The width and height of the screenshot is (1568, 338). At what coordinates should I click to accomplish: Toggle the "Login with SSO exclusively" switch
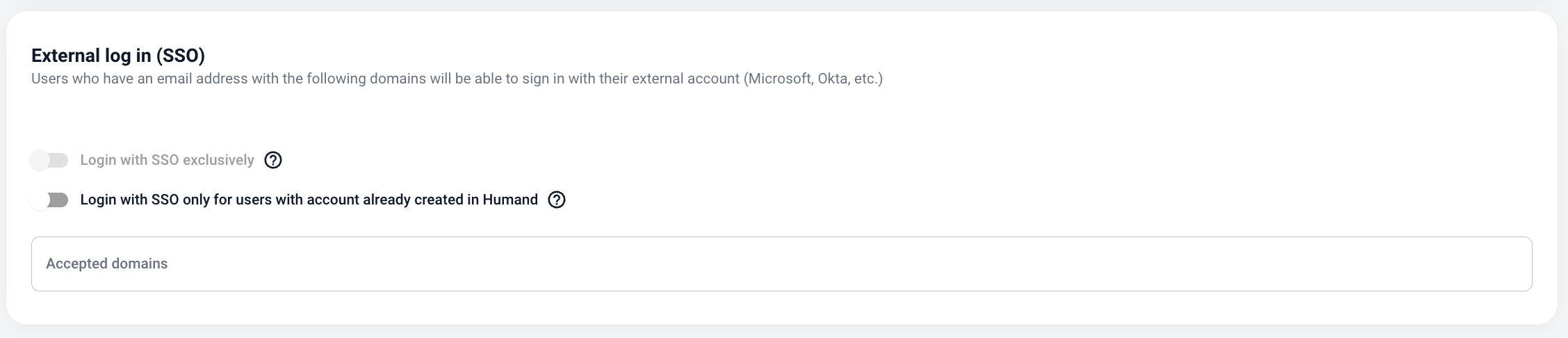point(49,161)
